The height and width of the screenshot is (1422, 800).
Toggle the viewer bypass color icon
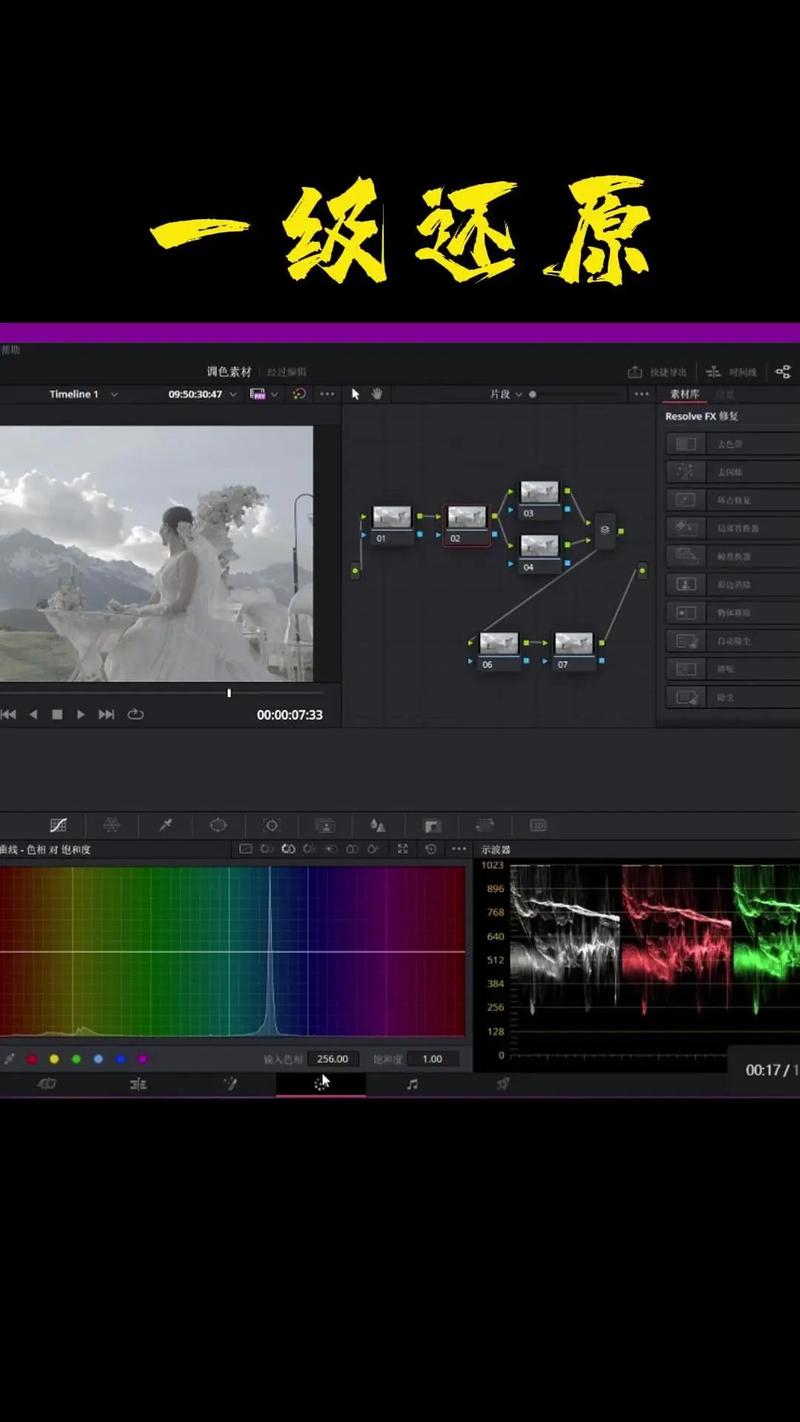(x=298, y=394)
